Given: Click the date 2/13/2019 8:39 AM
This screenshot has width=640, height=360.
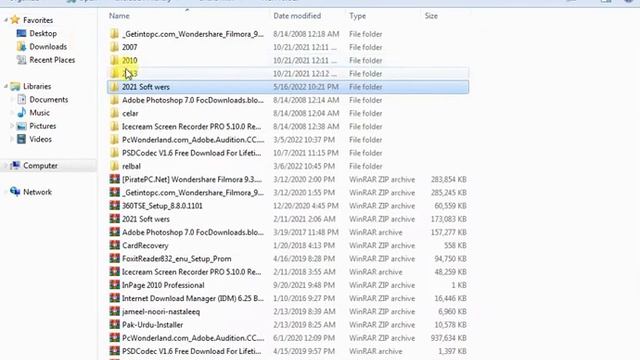Looking at the screenshot, I should pyautogui.click(x=304, y=311).
